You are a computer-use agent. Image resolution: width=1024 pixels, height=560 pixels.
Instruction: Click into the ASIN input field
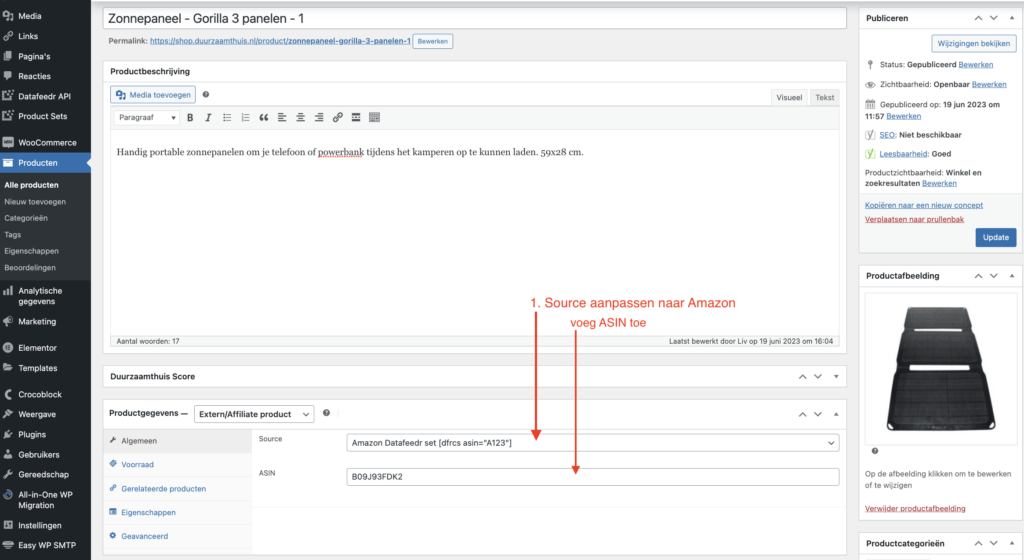(592, 476)
